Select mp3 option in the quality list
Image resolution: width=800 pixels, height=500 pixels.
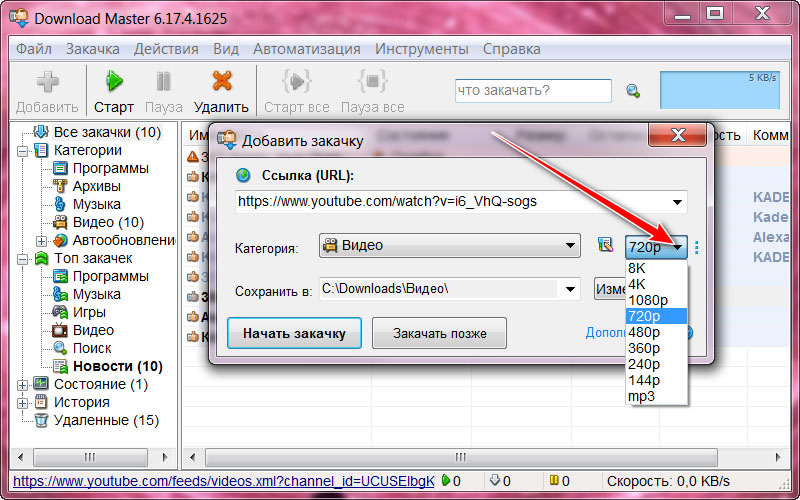pos(641,396)
